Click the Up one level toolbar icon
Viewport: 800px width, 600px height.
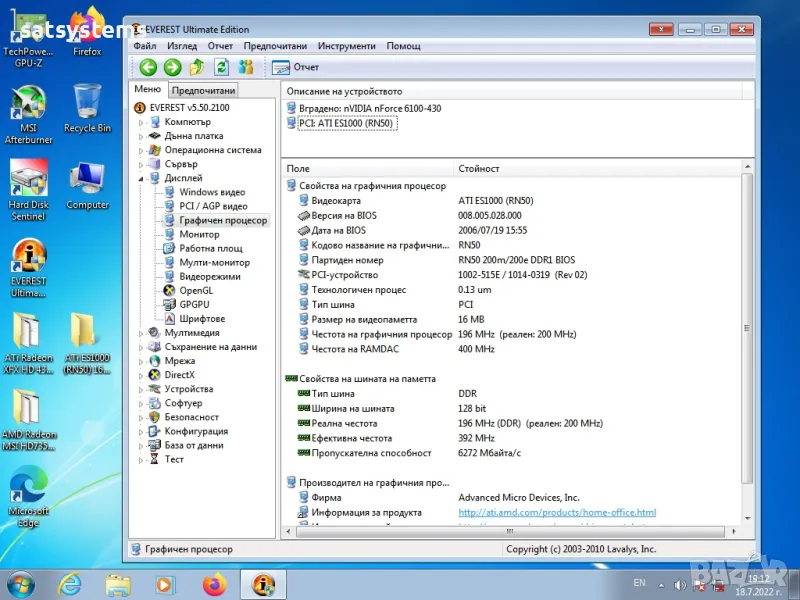click(x=197, y=67)
